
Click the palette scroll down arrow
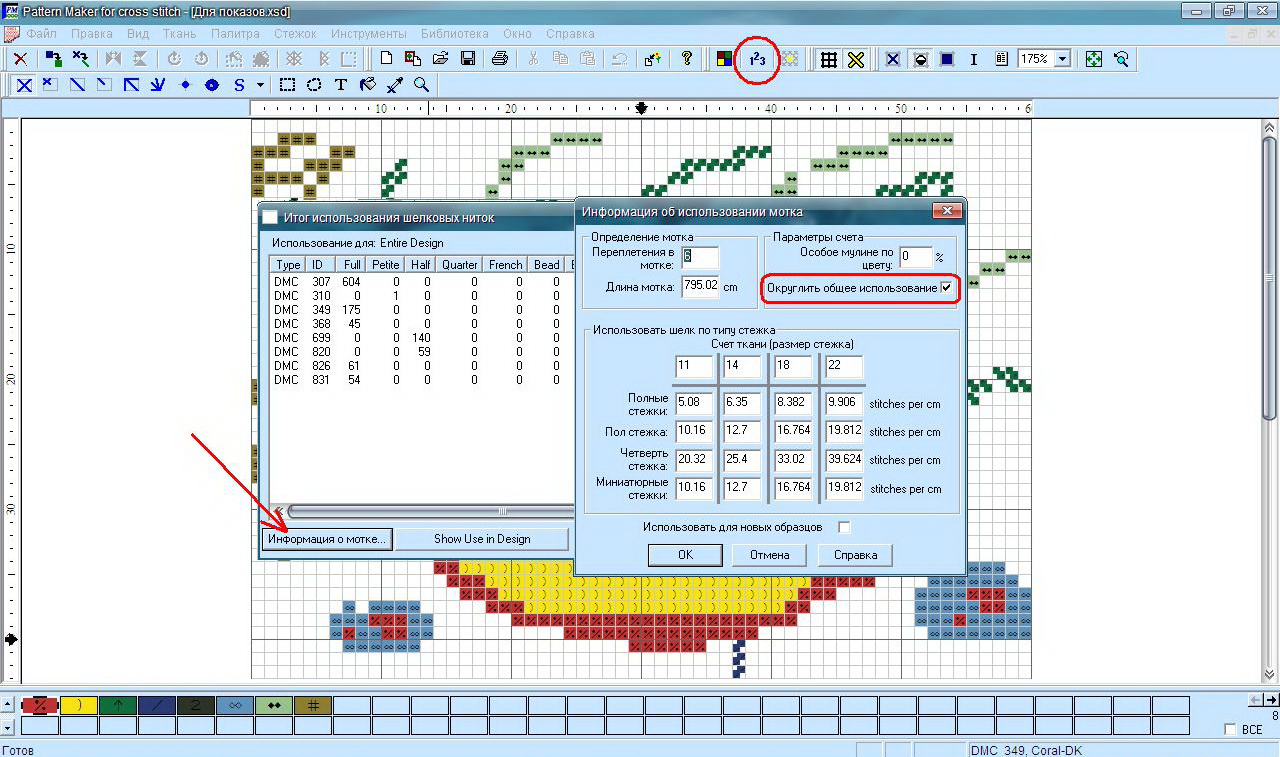9,726
